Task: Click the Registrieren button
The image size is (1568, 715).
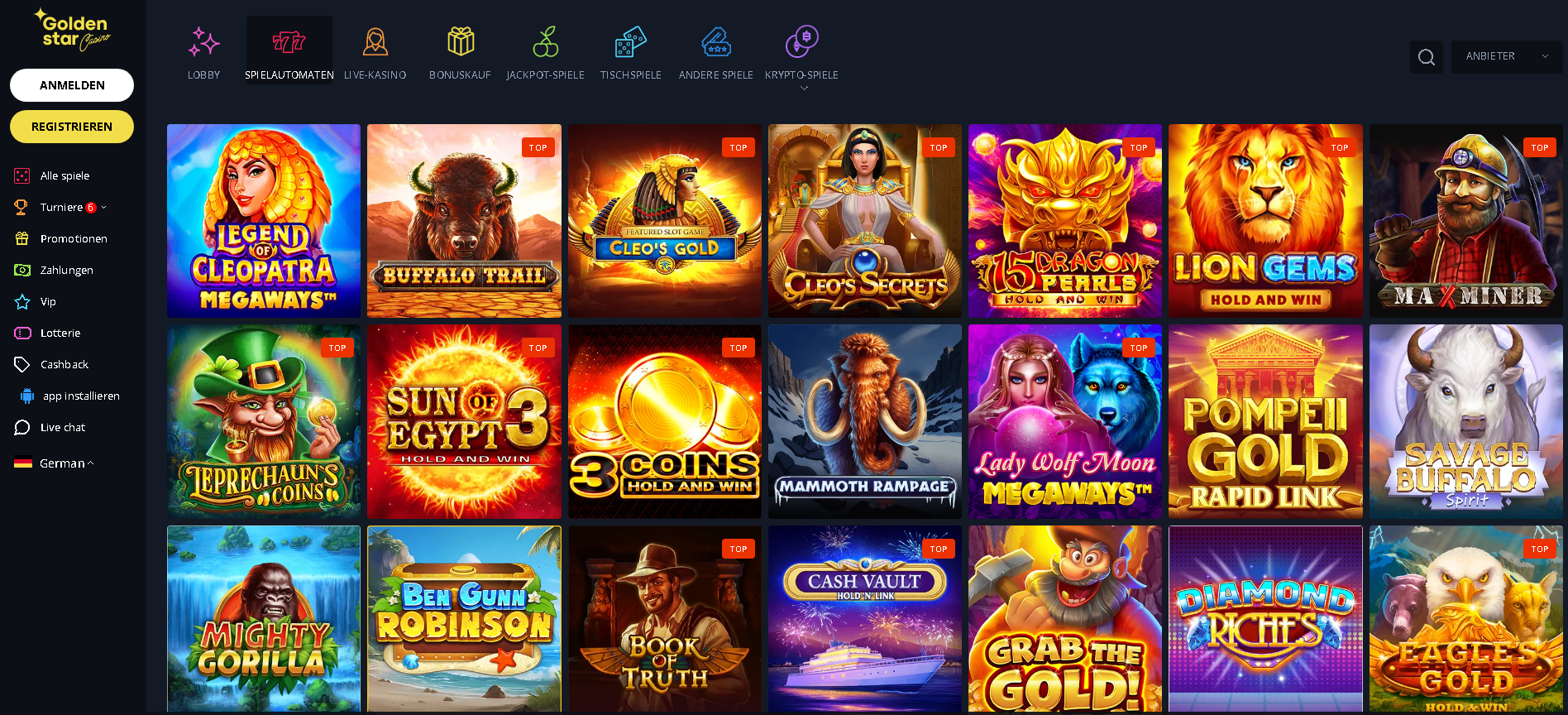Action: click(72, 127)
